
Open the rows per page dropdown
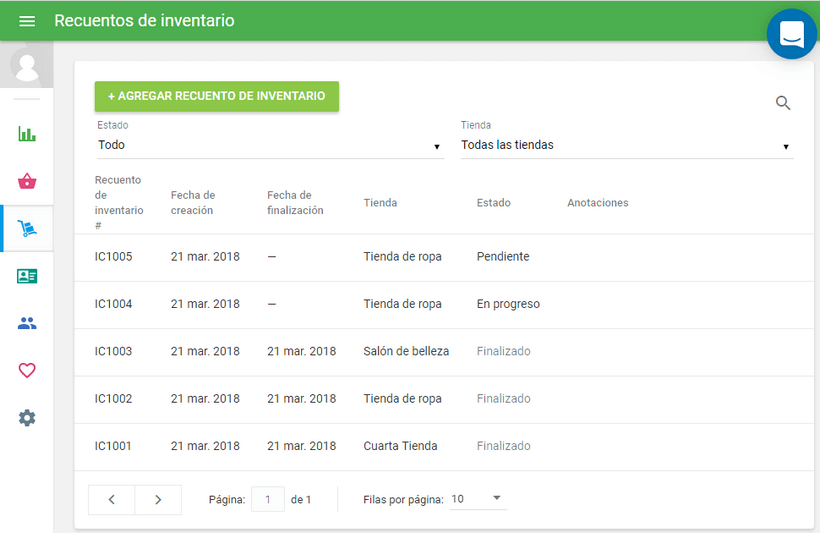pyautogui.click(x=478, y=499)
